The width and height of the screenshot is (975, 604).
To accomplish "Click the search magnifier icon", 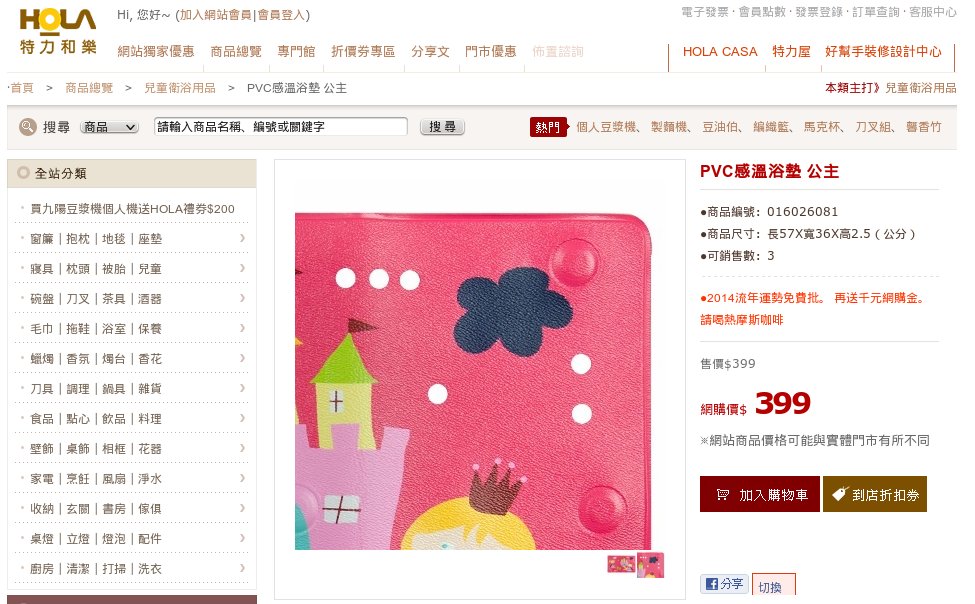I will (x=27, y=127).
